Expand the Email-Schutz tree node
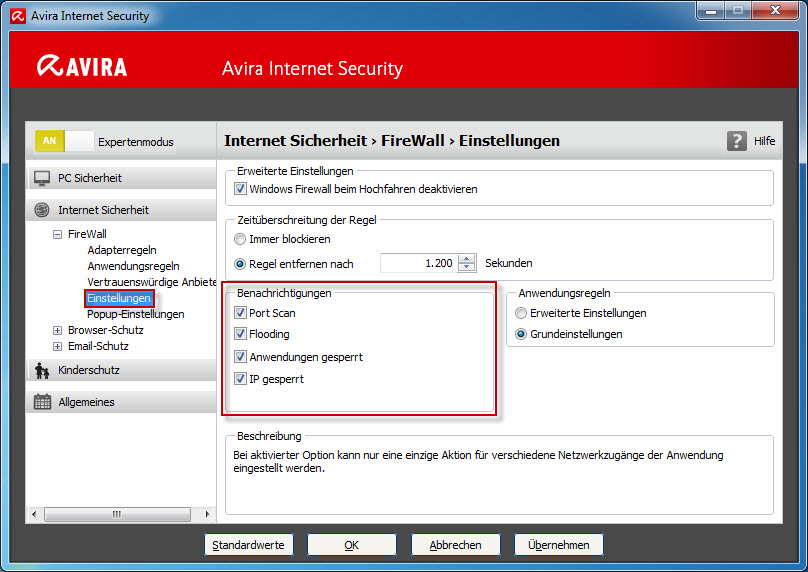 57,346
